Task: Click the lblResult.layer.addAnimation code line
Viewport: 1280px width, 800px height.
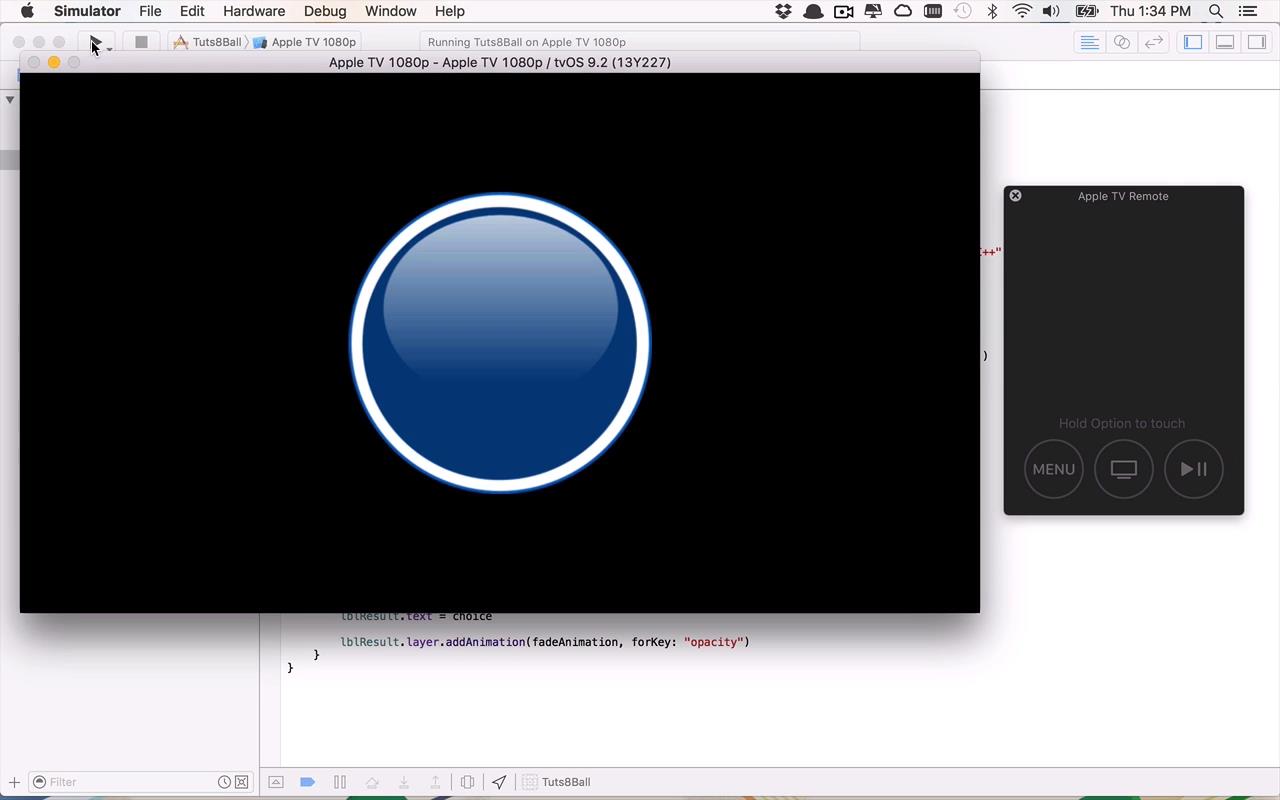Action: coord(545,642)
